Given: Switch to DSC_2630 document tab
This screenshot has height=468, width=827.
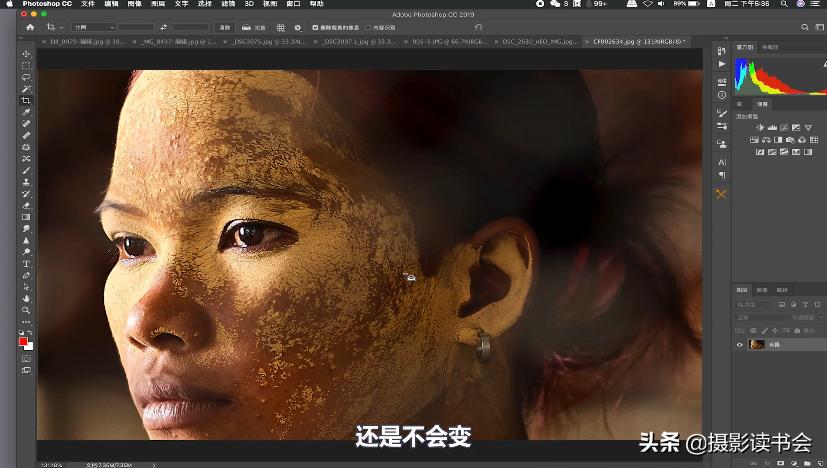Looking at the screenshot, I should coord(539,41).
